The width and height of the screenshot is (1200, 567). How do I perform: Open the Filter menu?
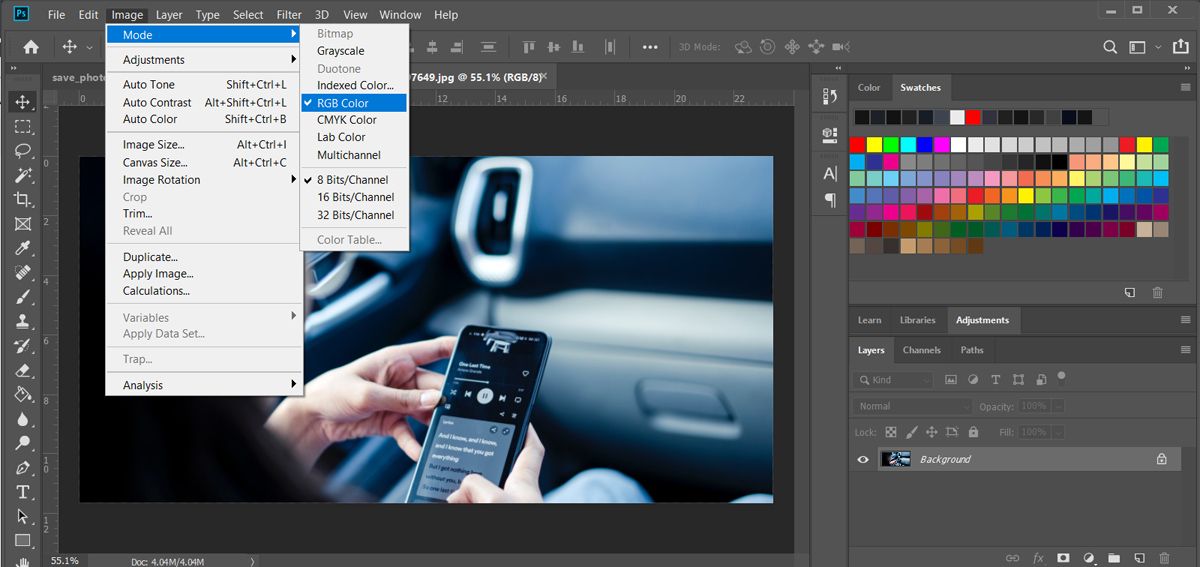pyautogui.click(x=289, y=15)
